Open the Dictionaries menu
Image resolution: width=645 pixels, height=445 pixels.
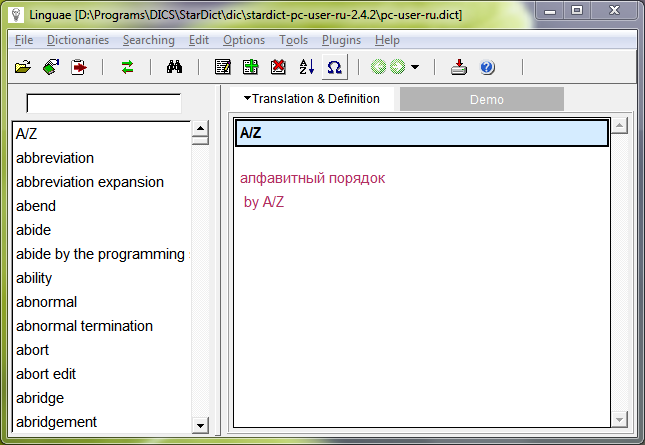point(78,40)
